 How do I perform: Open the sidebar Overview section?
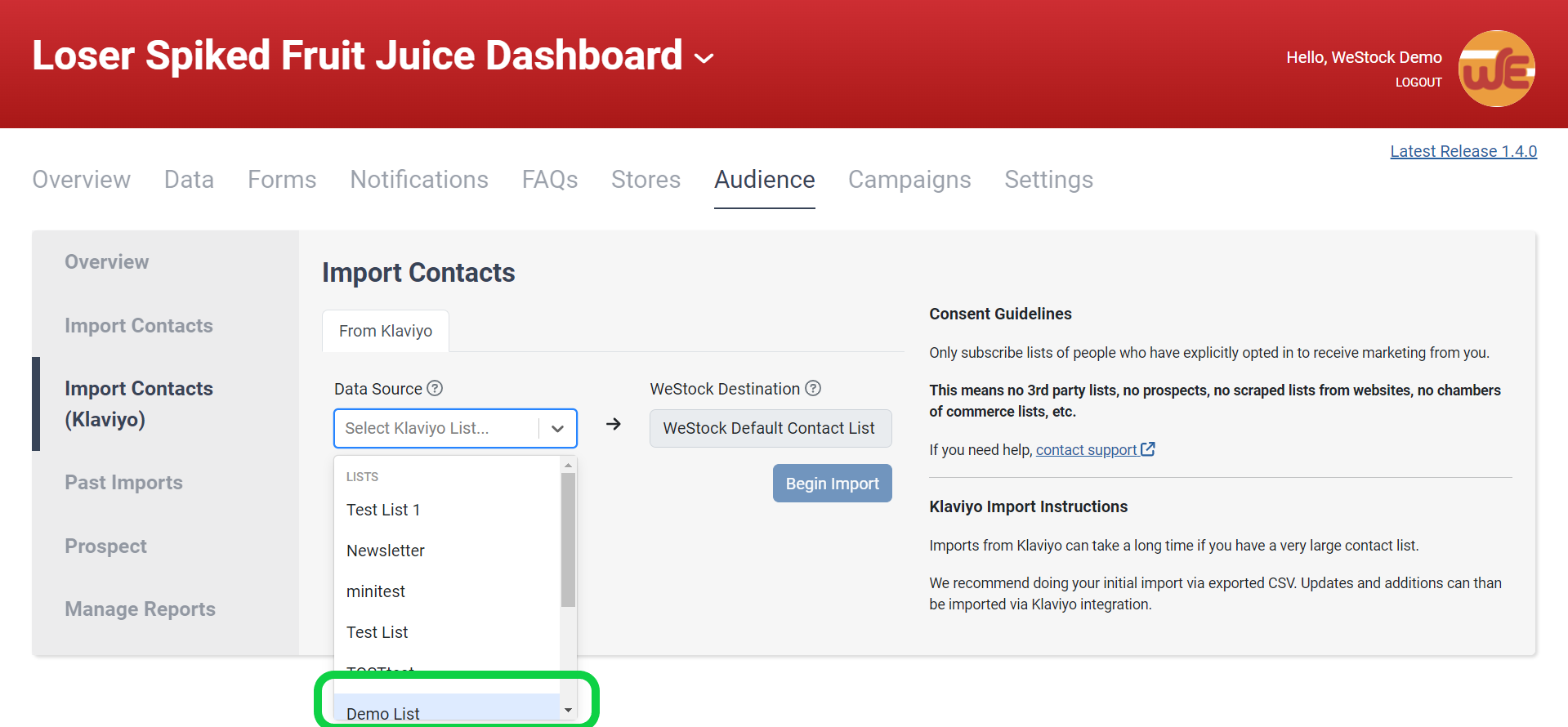pyautogui.click(x=107, y=261)
